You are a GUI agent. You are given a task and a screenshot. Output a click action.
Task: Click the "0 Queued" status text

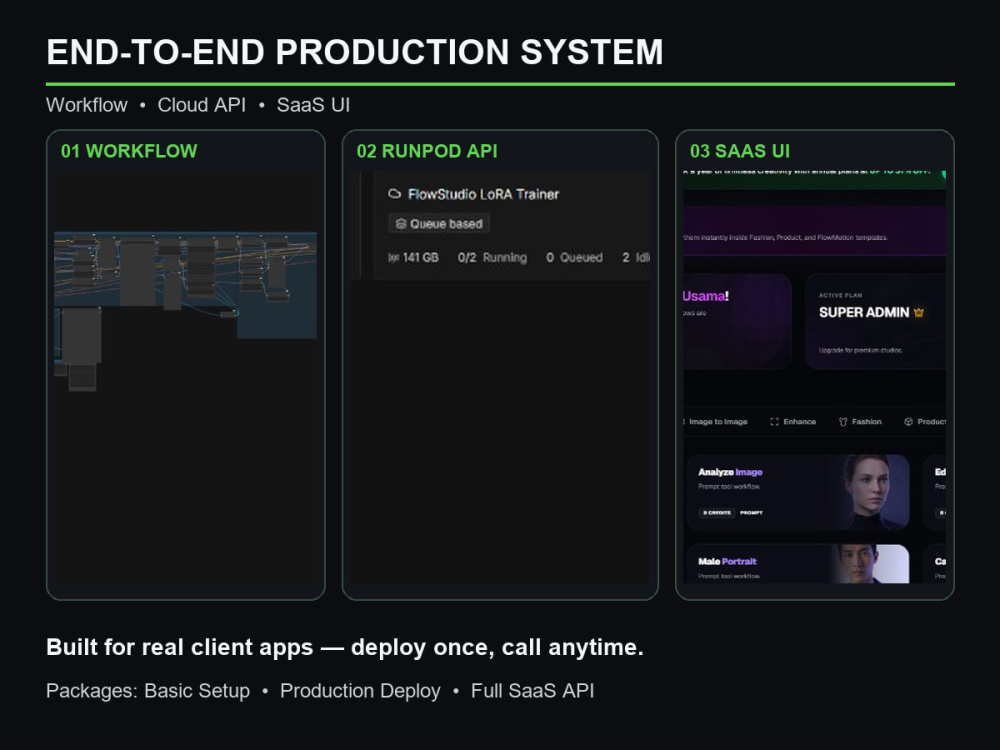[574, 258]
